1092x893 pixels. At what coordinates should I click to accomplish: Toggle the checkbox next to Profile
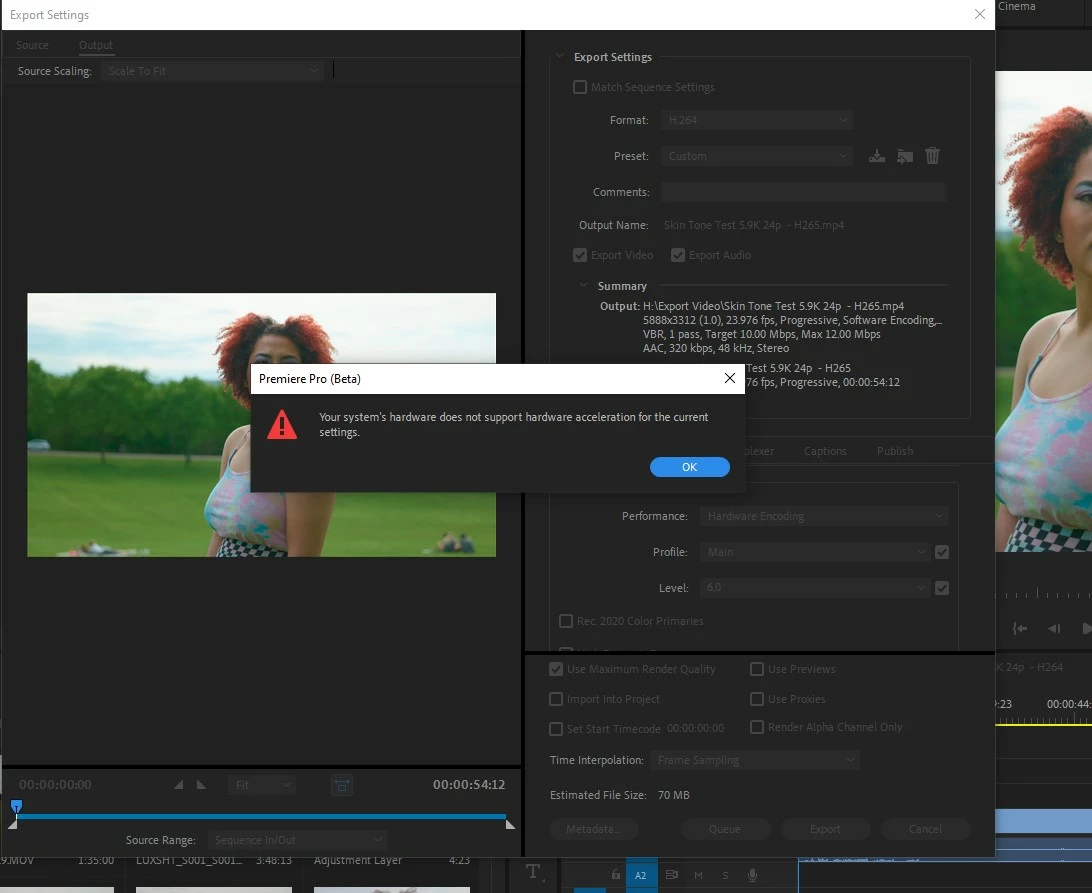[942, 552]
